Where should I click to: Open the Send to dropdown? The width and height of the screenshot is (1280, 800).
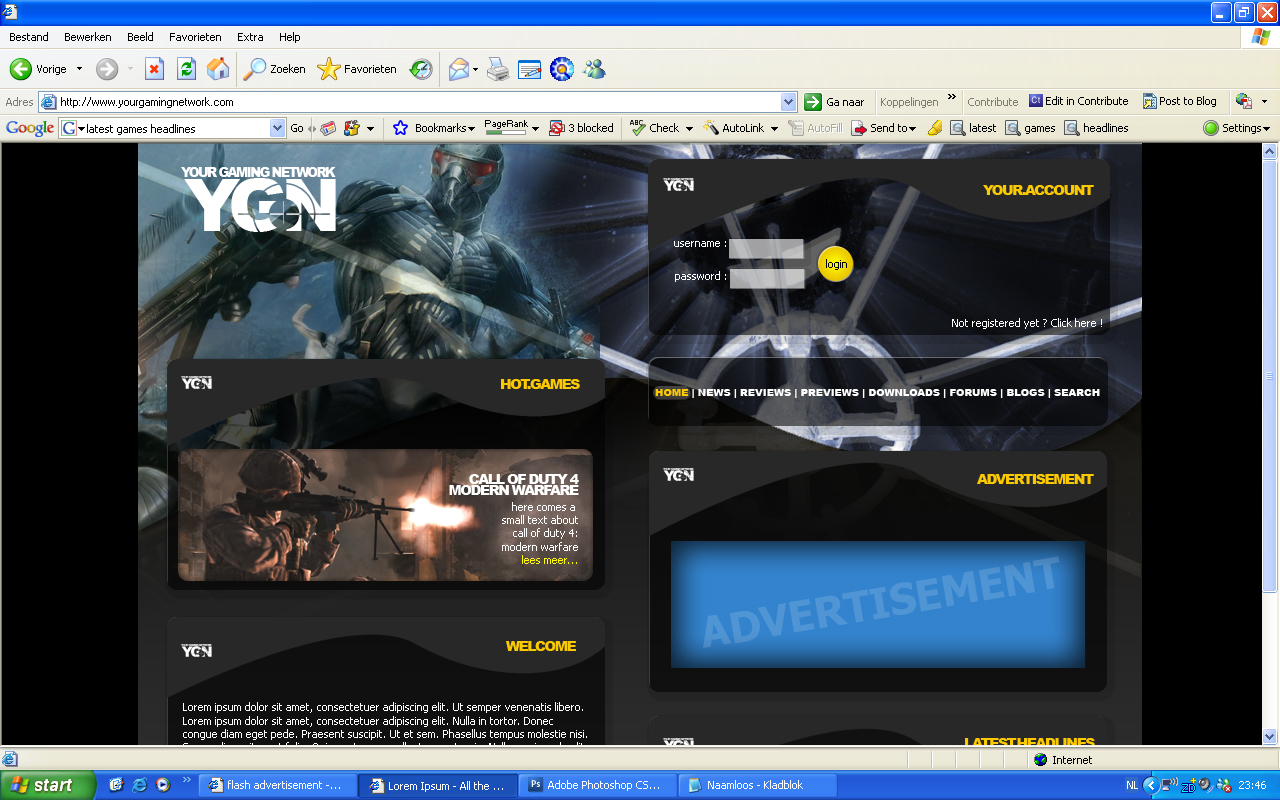click(883, 128)
